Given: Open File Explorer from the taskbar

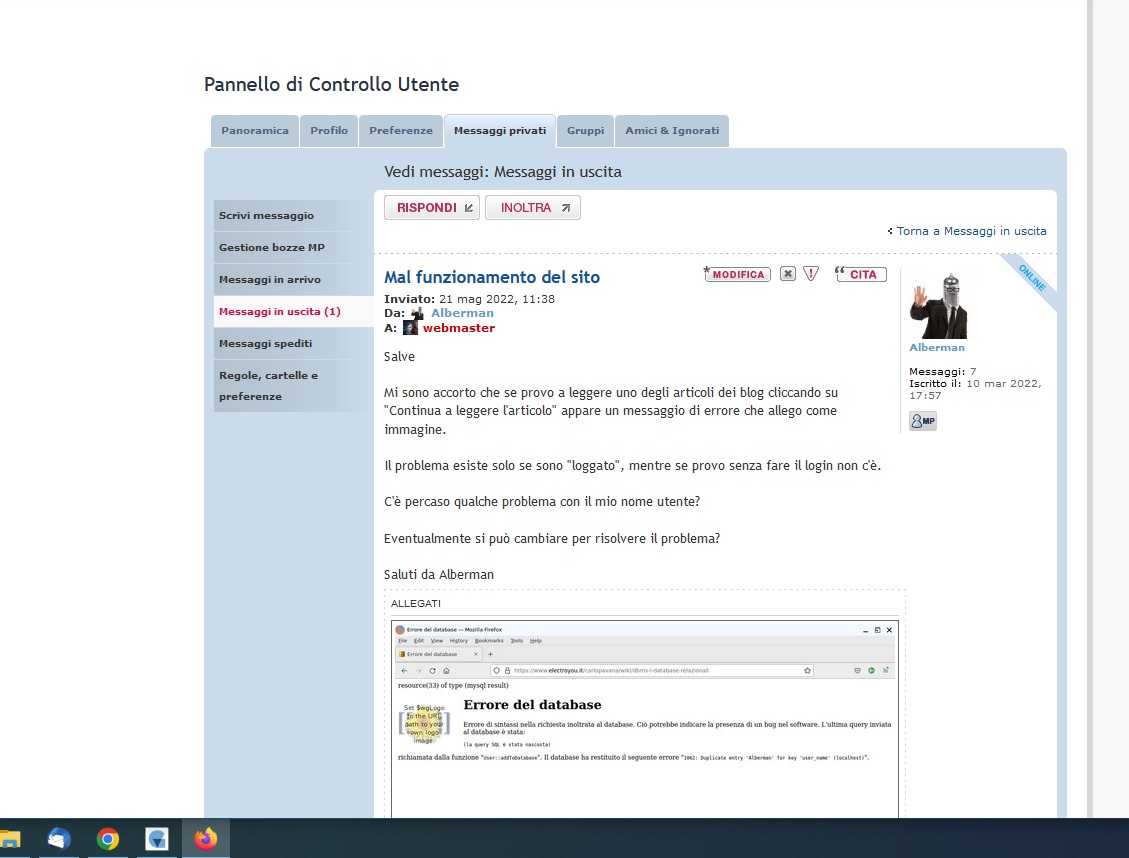Looking at the screenshot, I should click(10, 839).
